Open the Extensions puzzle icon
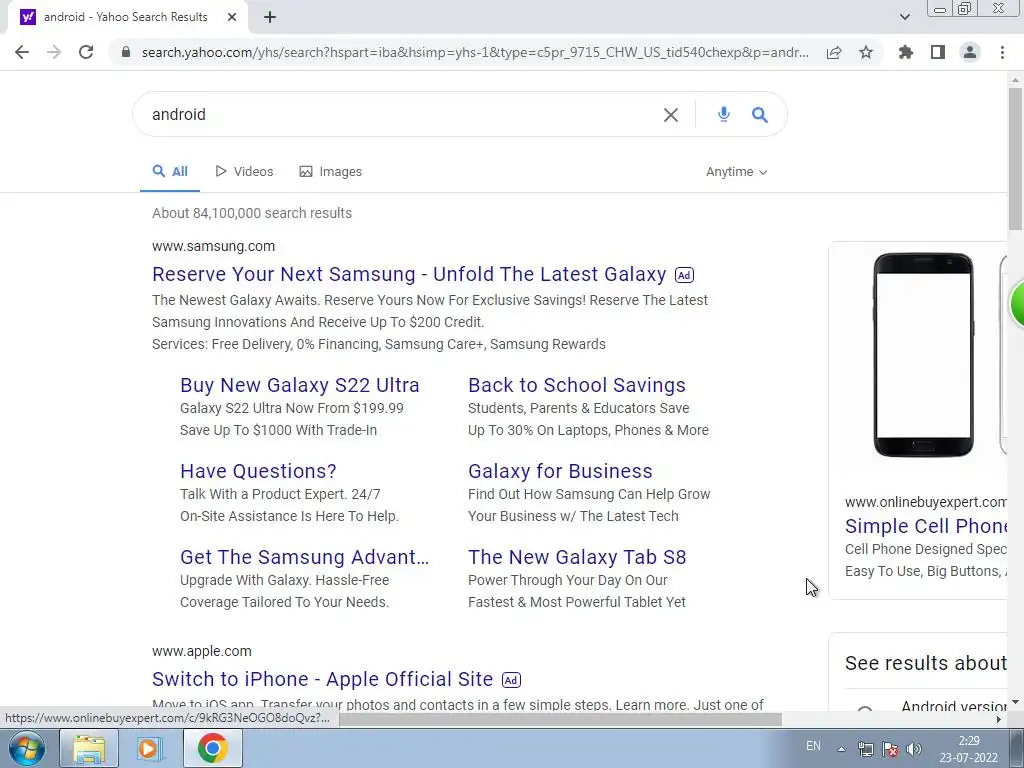1024x768 pixels. click(x=906, y=52)
